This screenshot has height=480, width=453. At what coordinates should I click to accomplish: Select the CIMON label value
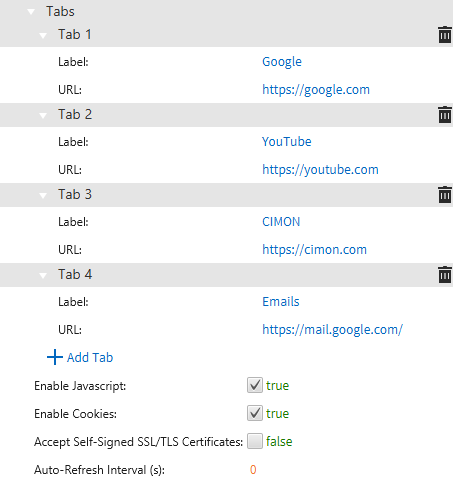click(281, 222)
